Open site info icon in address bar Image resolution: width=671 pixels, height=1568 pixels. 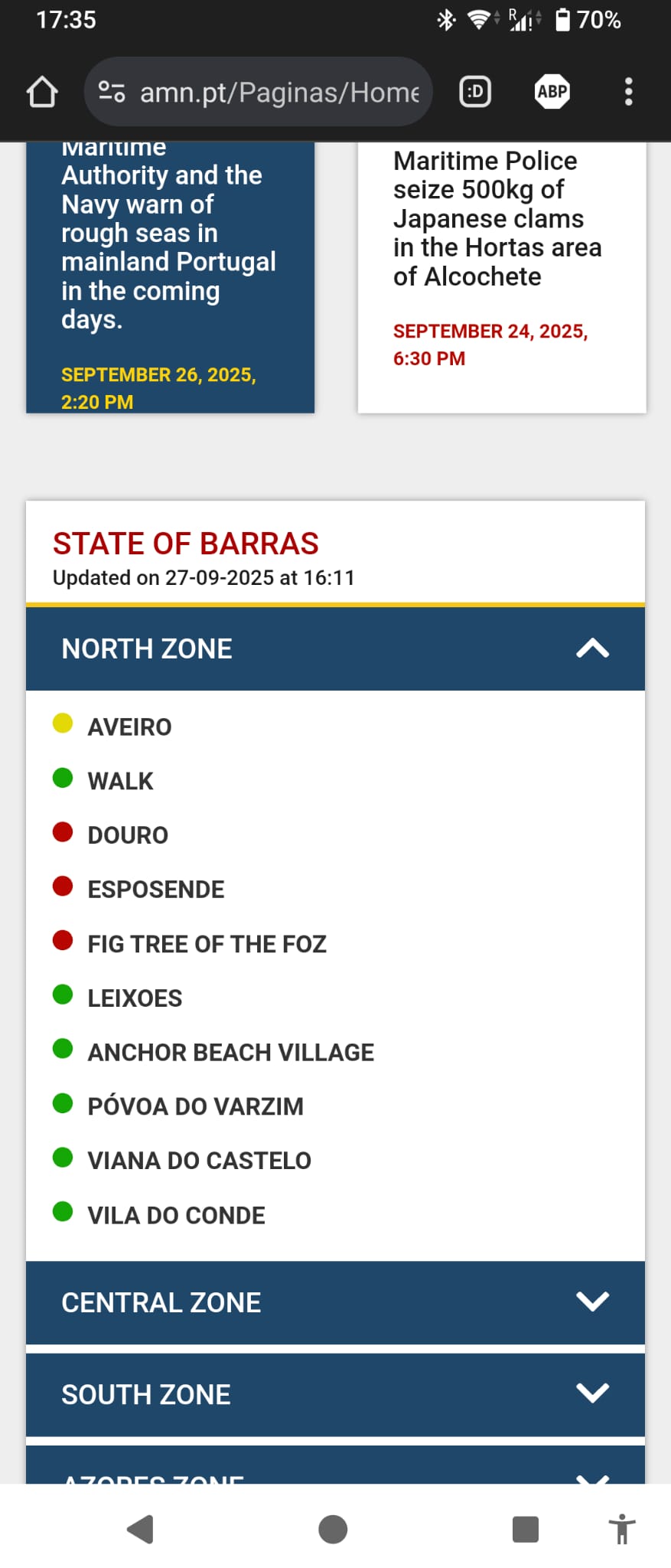(x=112, y=92)
